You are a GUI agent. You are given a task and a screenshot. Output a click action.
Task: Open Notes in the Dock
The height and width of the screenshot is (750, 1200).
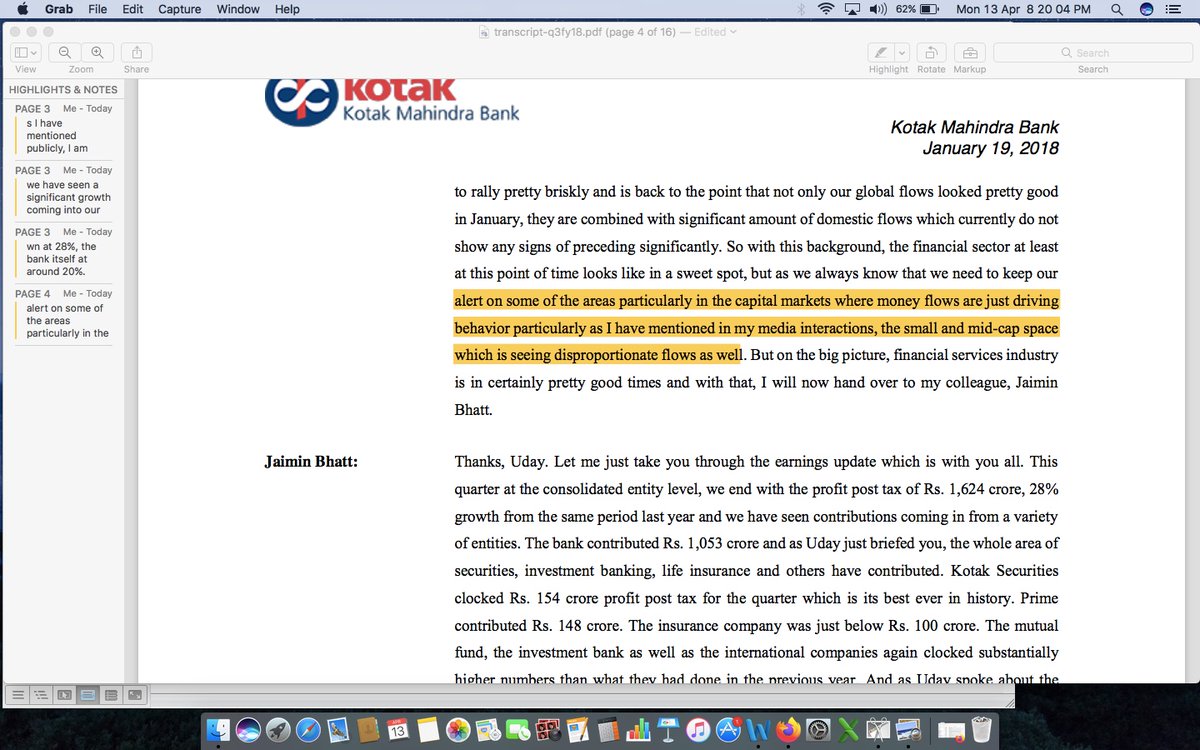point(428,730)
